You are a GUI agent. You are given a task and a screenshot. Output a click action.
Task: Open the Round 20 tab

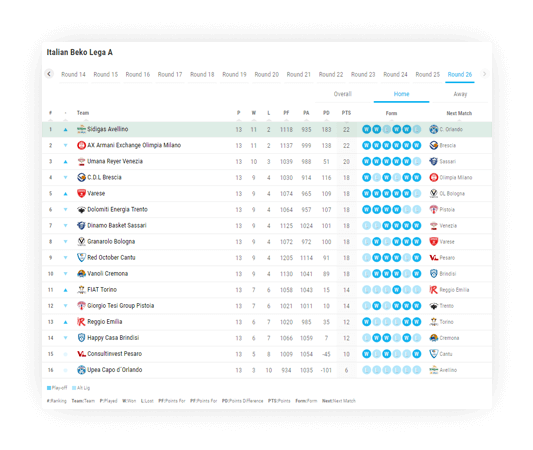267,74
